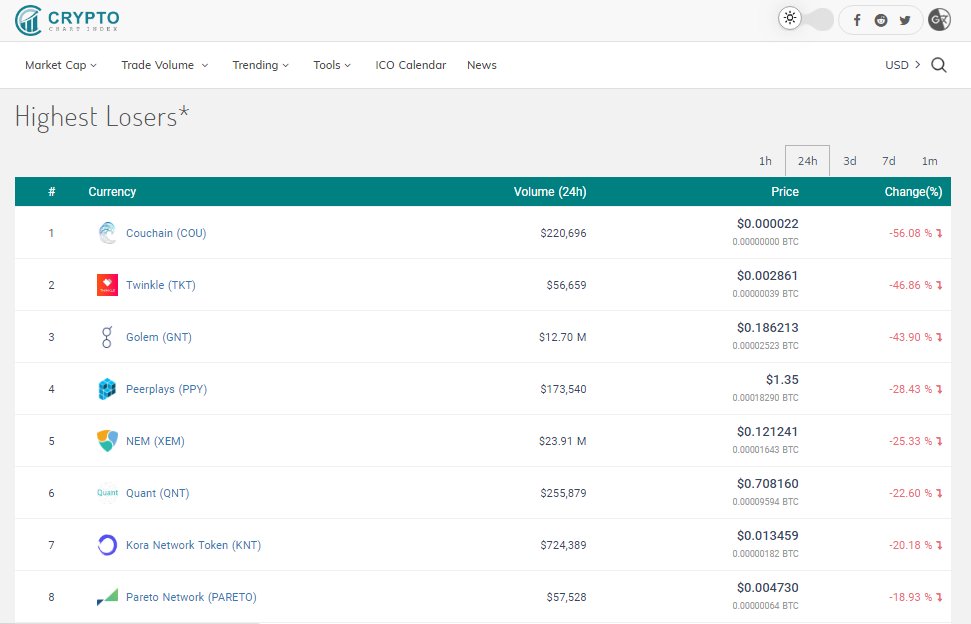Click the Crypto Chart Index logo
Viewport: 971px width, 624px height.
pyautogui.click(x=67, y=20)
